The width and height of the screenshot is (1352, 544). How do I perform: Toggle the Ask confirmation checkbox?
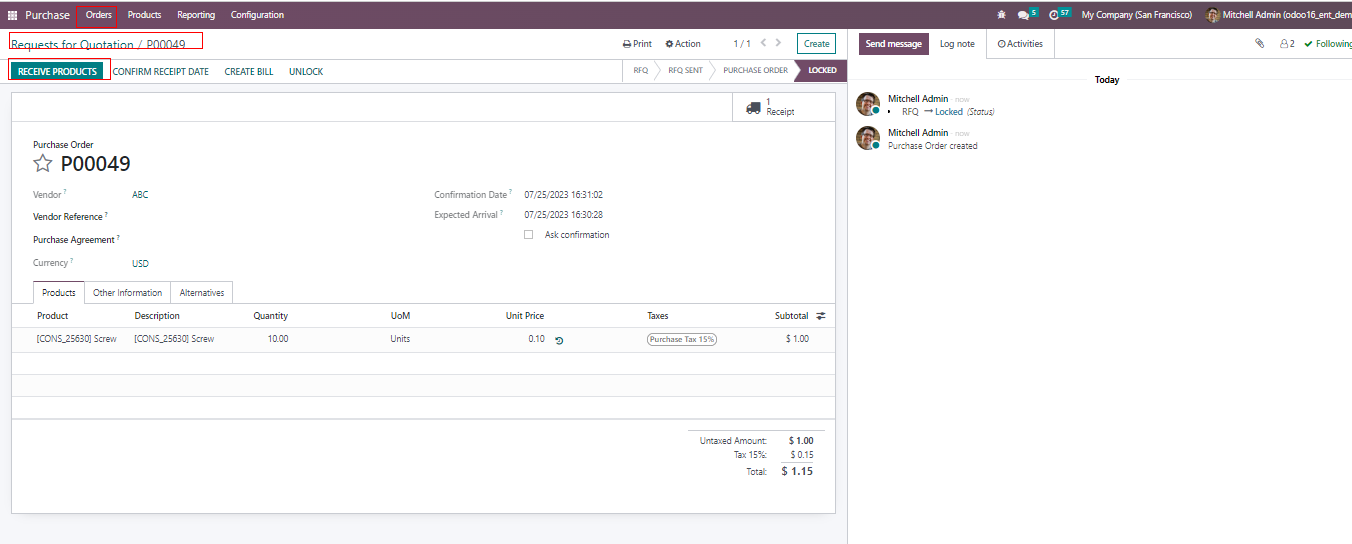tap(528, 235)
